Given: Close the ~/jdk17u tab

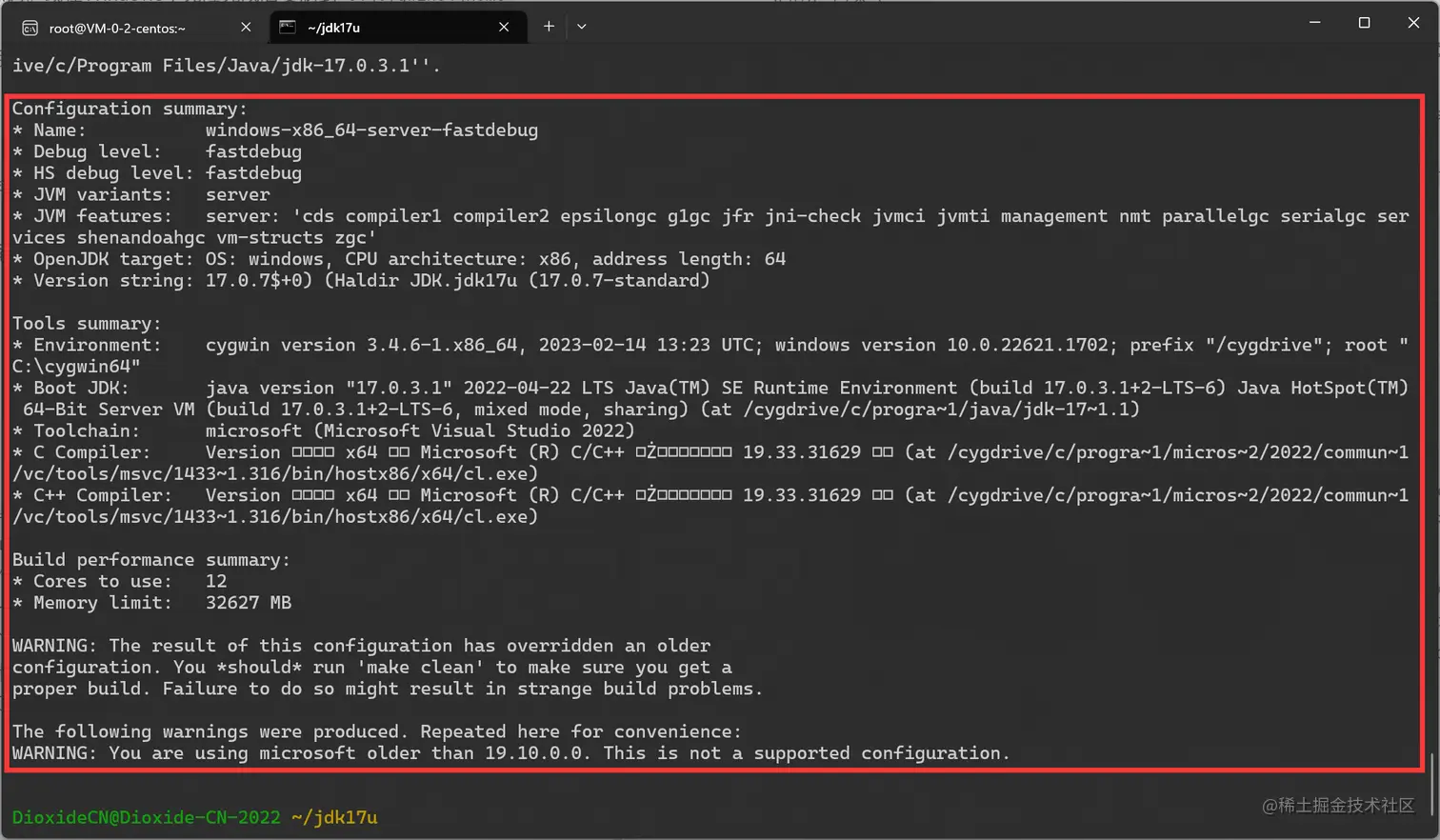Looking at the screenshot, I should pos(504,28).
